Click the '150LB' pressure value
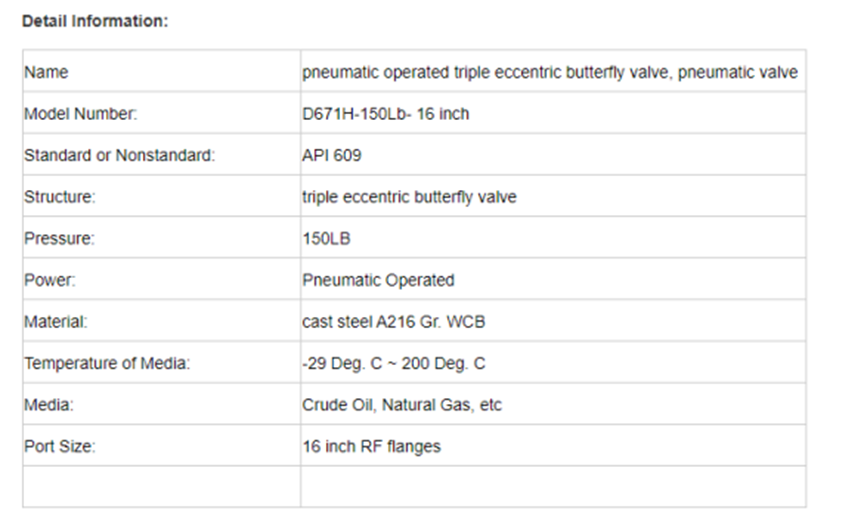The image size is (864, 527). 324,240
